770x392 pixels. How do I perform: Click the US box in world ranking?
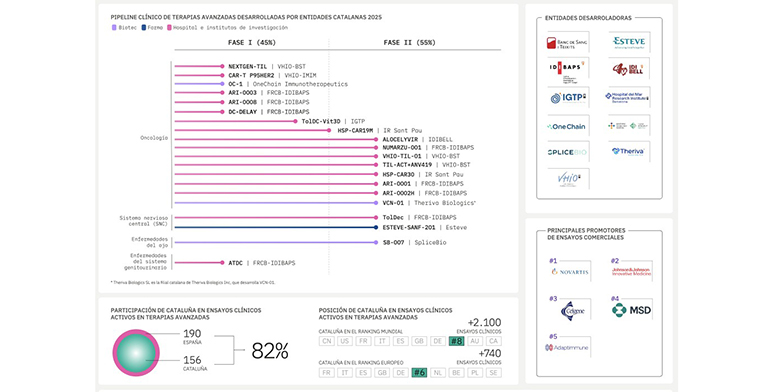point(345,341)
